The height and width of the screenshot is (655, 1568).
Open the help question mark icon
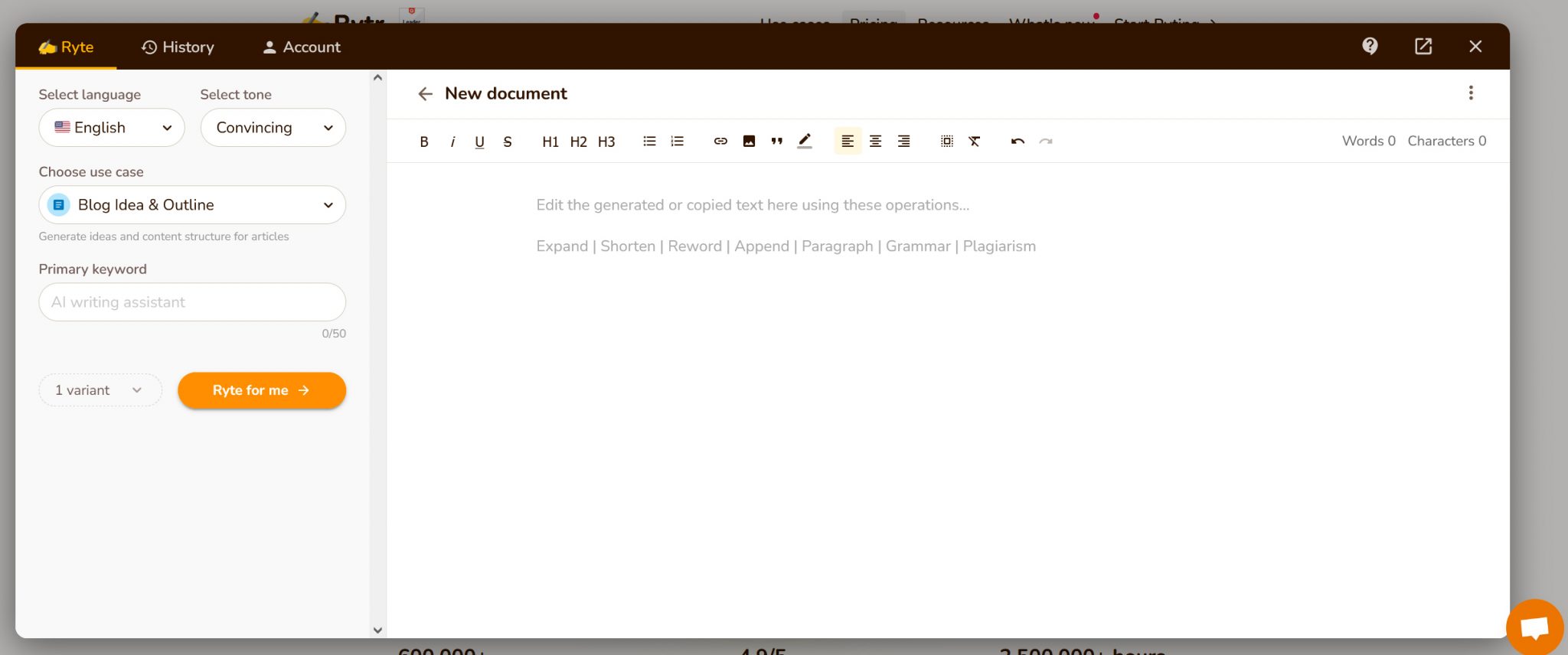pos(1370,46)
